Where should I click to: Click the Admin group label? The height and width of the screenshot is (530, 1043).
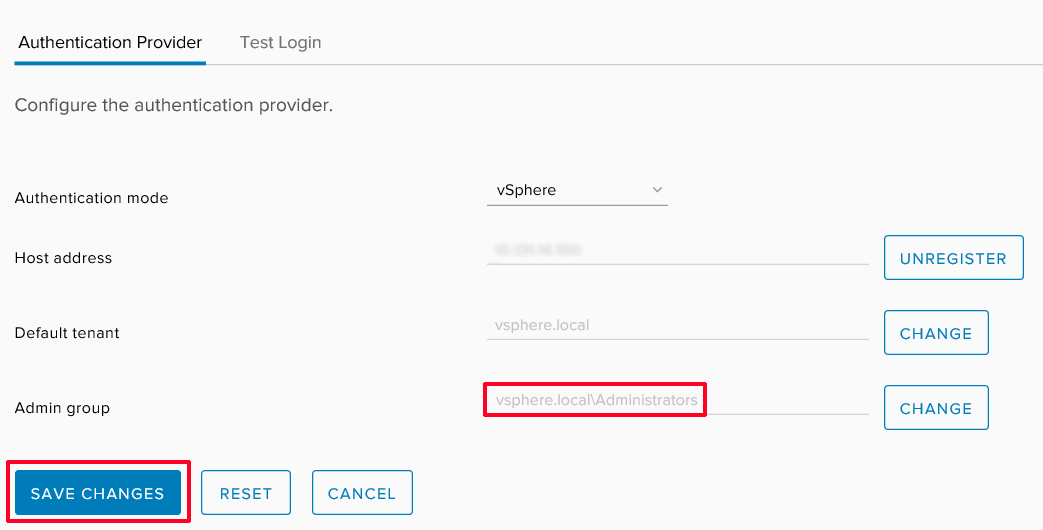62,408
